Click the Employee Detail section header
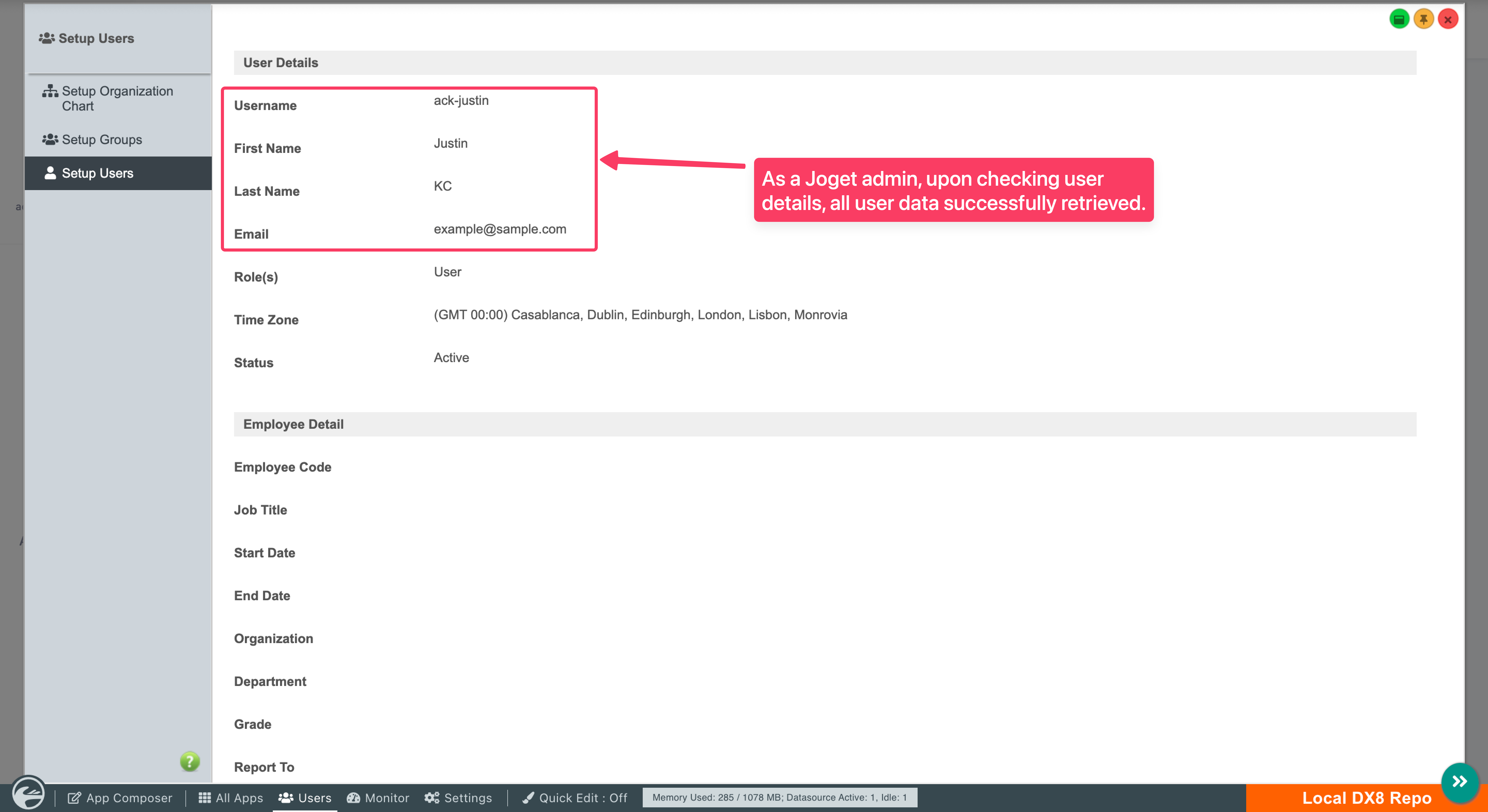Screen dimensions: 1488x812 [825, 425]
